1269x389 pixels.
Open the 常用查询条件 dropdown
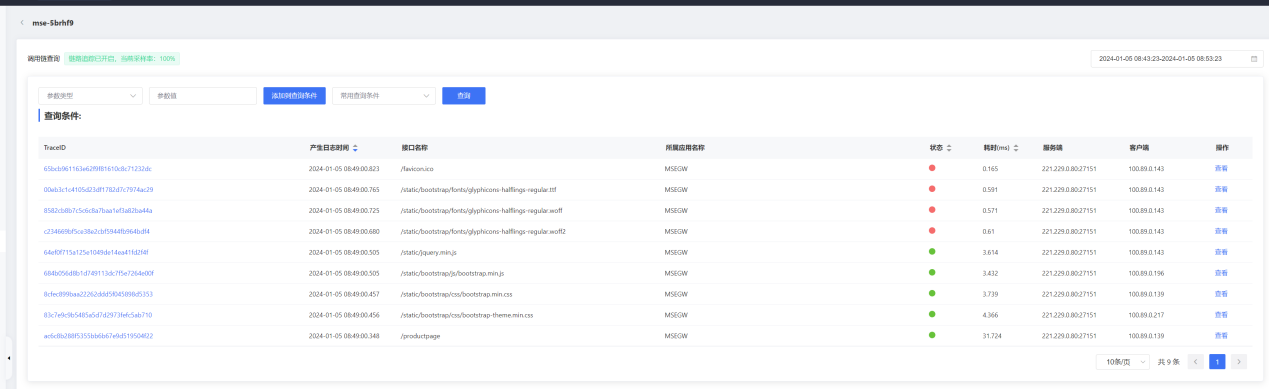pos(384,96)
